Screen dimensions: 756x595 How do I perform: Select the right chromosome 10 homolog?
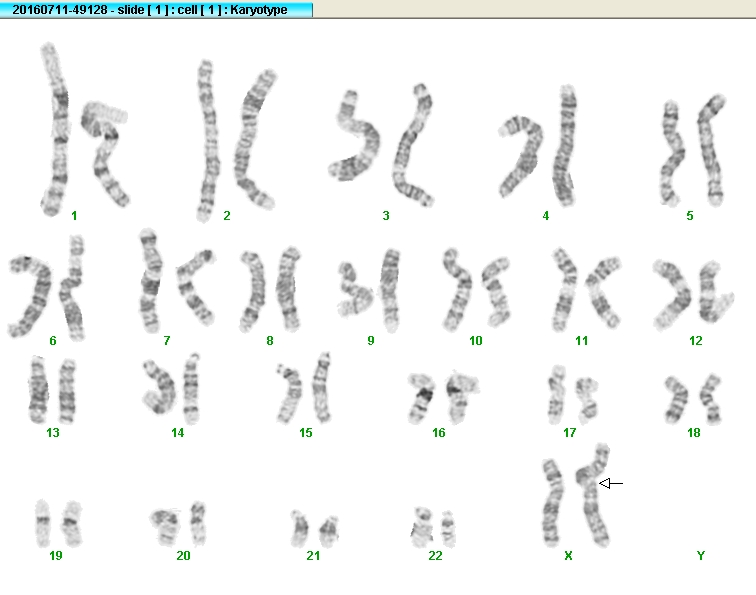click(497, 292)
